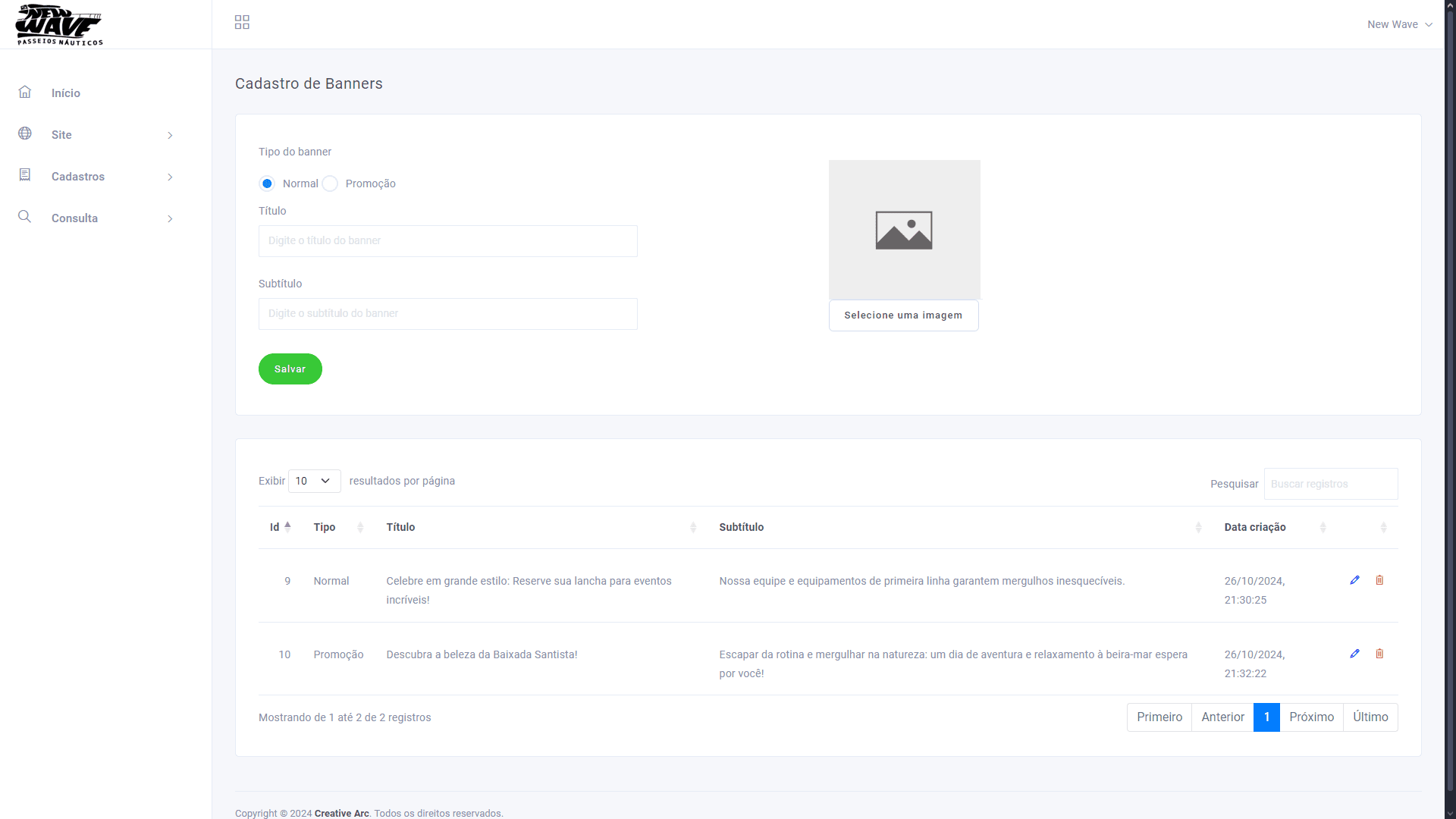This screenshot has height=819, width=1456.
Task: Click the Consulta menu expand arrow icon
Action: (x=170, y=218)
